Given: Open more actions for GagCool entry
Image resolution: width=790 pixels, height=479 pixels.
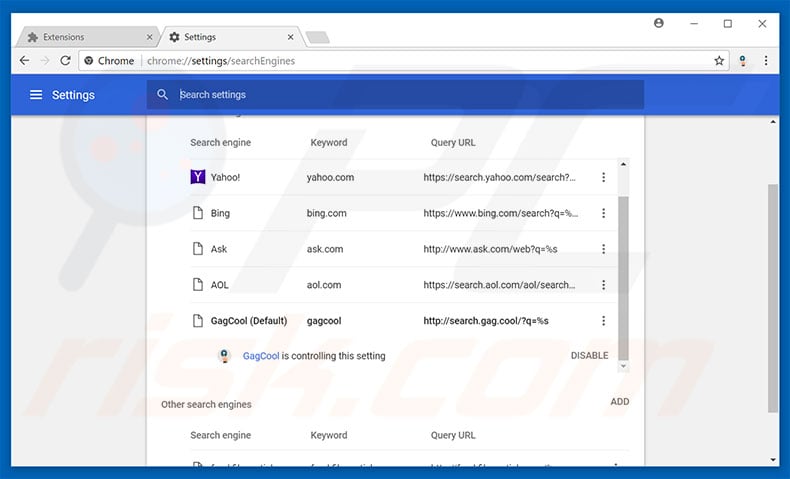Looking at the screenshot, I should point(603,321).
